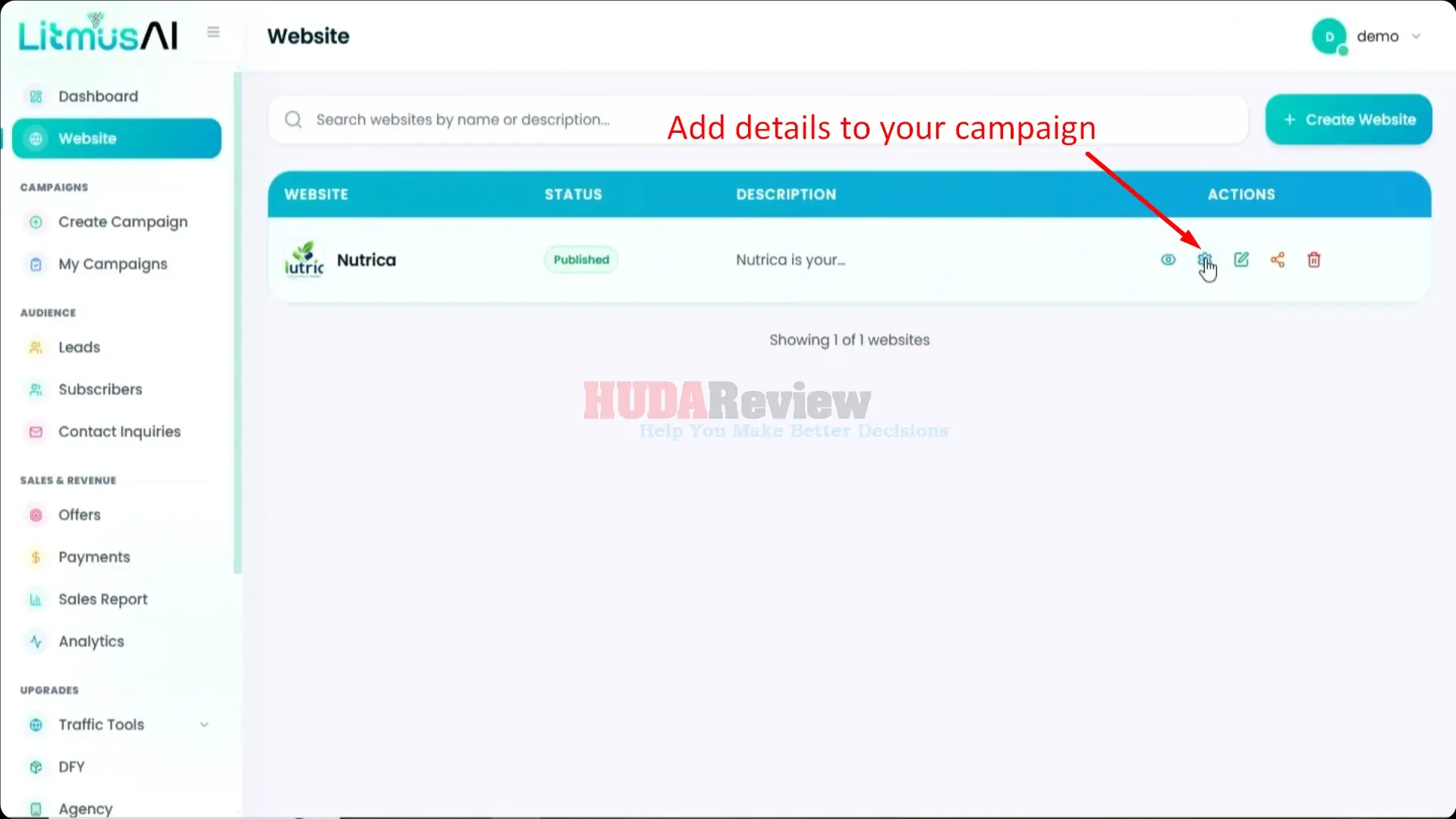Image resolution: width=1456 pixels, height=819 pixels.
Task: Click the Dashboard grid icon
Action: [36, 96]
